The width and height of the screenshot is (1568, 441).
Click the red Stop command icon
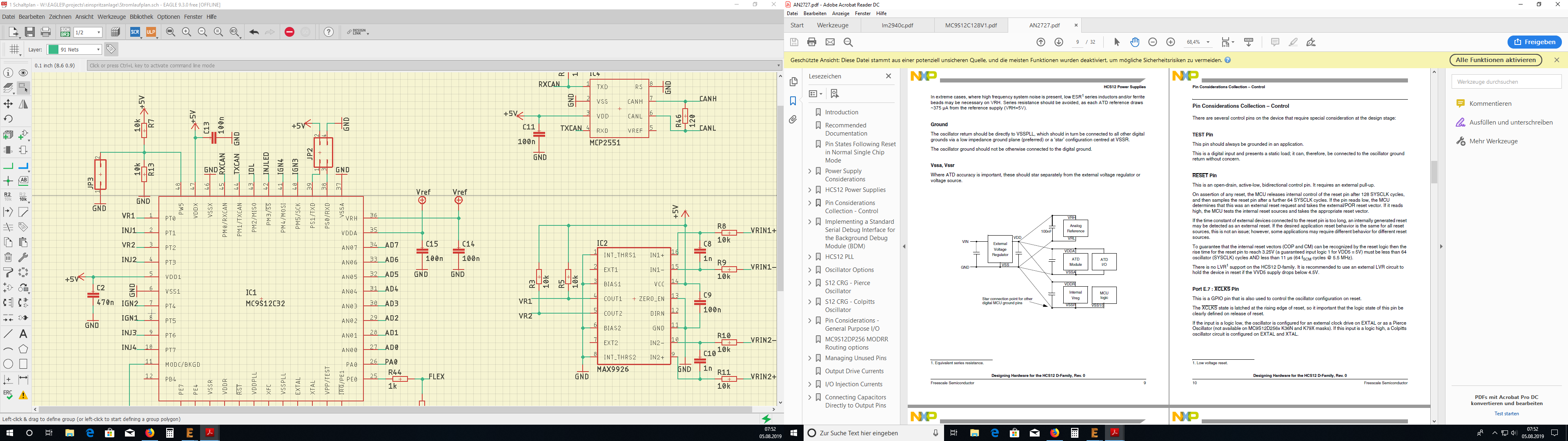(x=290, y=32)
